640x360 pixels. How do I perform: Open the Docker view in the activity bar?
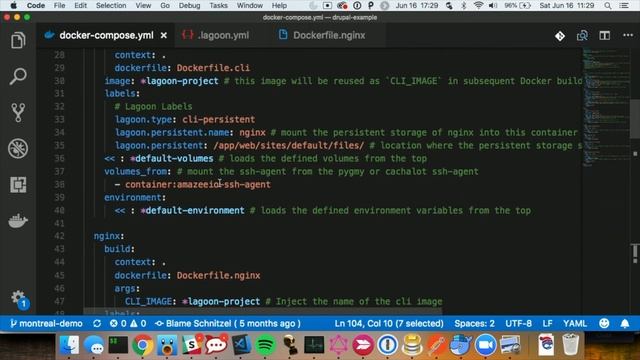(18, 221)
